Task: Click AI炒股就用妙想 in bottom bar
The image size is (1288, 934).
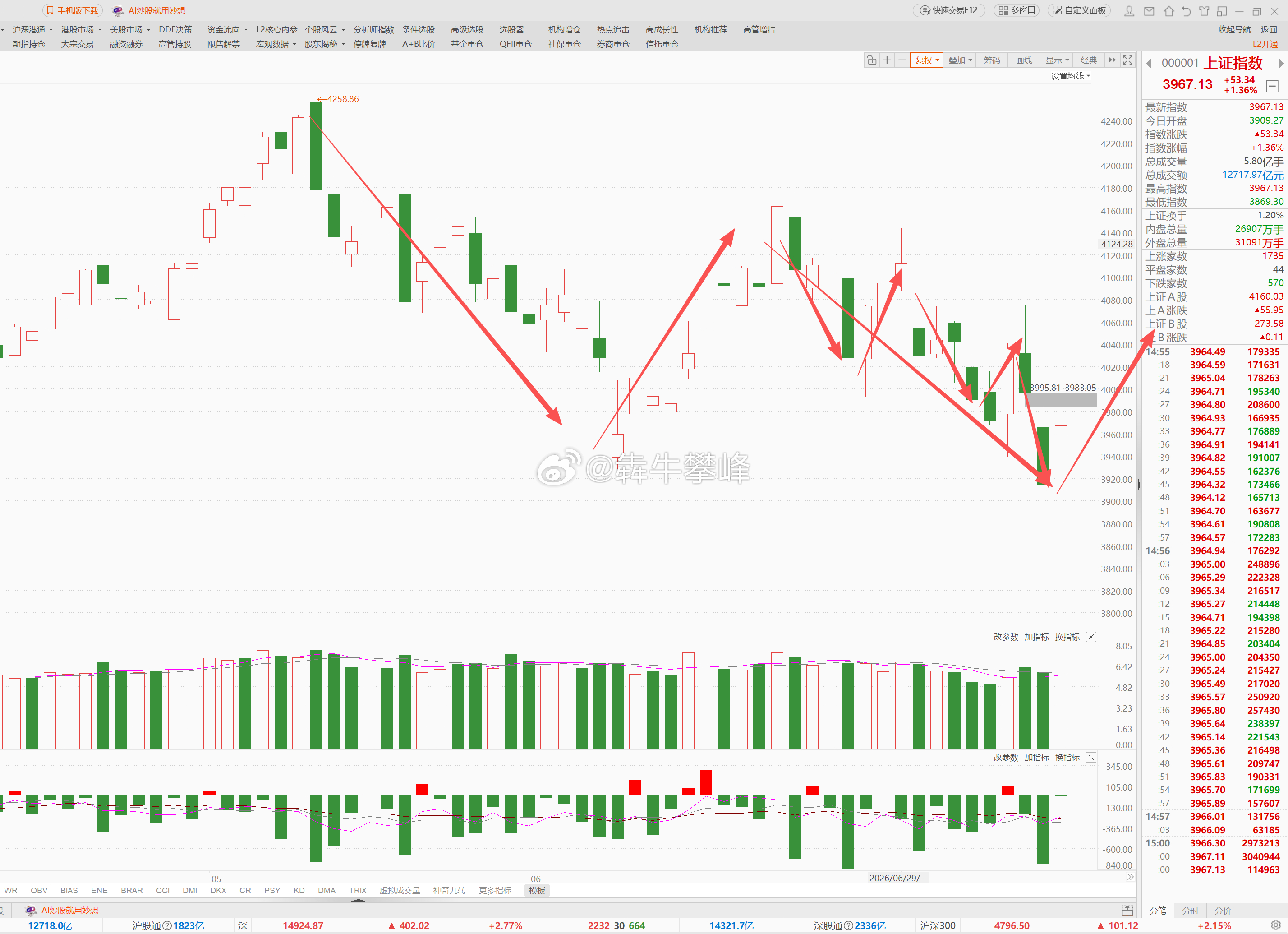Action: [63, 910]
